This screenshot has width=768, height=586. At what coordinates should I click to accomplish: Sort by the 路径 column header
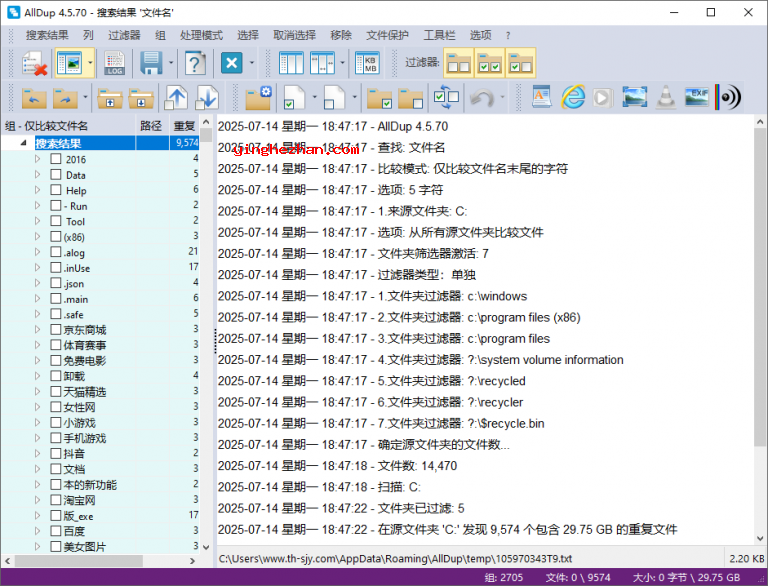152,126
